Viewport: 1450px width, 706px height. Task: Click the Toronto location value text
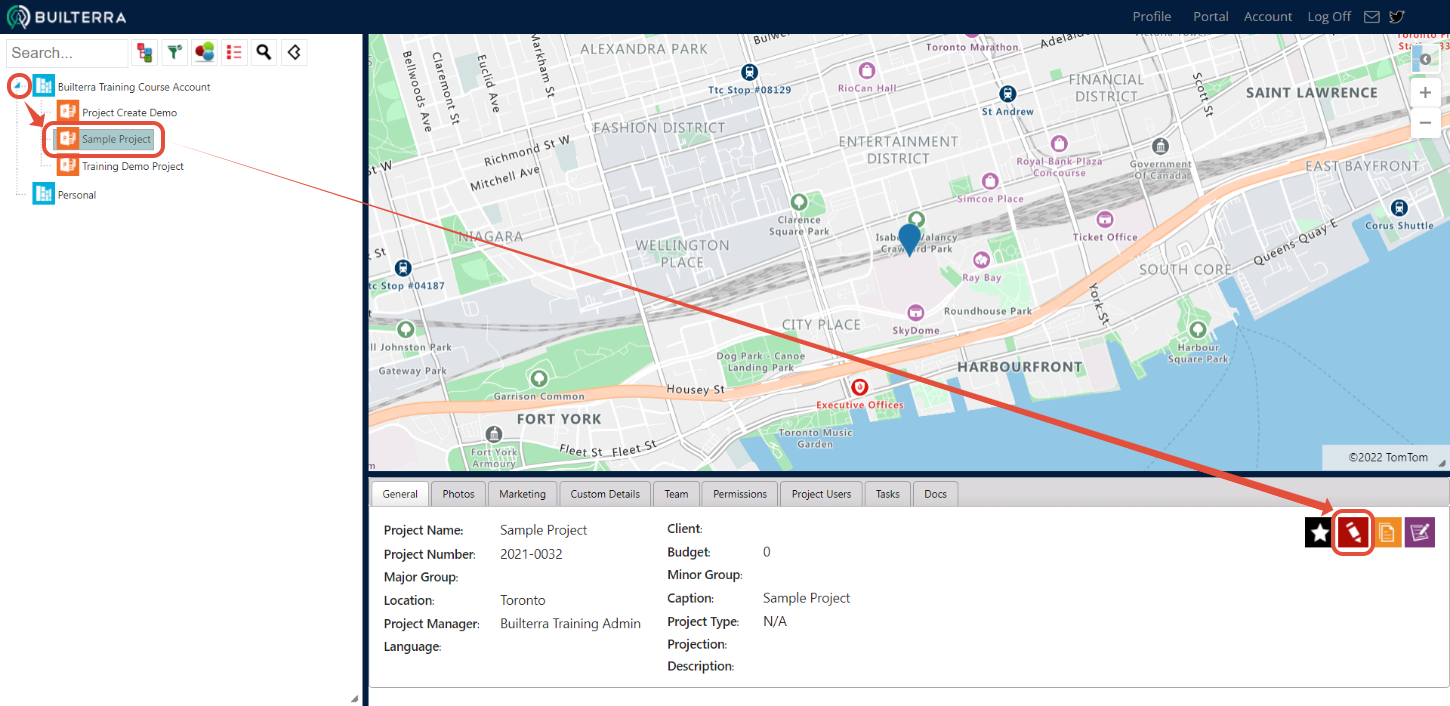tap(523, 600)
